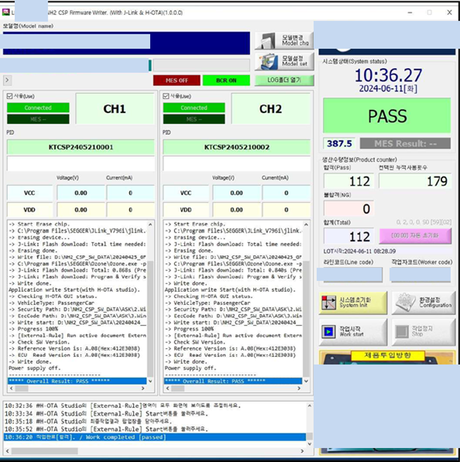The height and width of the screenshot is (462, 460).
Task: Click CH1 VDD voltage value
Action: pos(81,210)
